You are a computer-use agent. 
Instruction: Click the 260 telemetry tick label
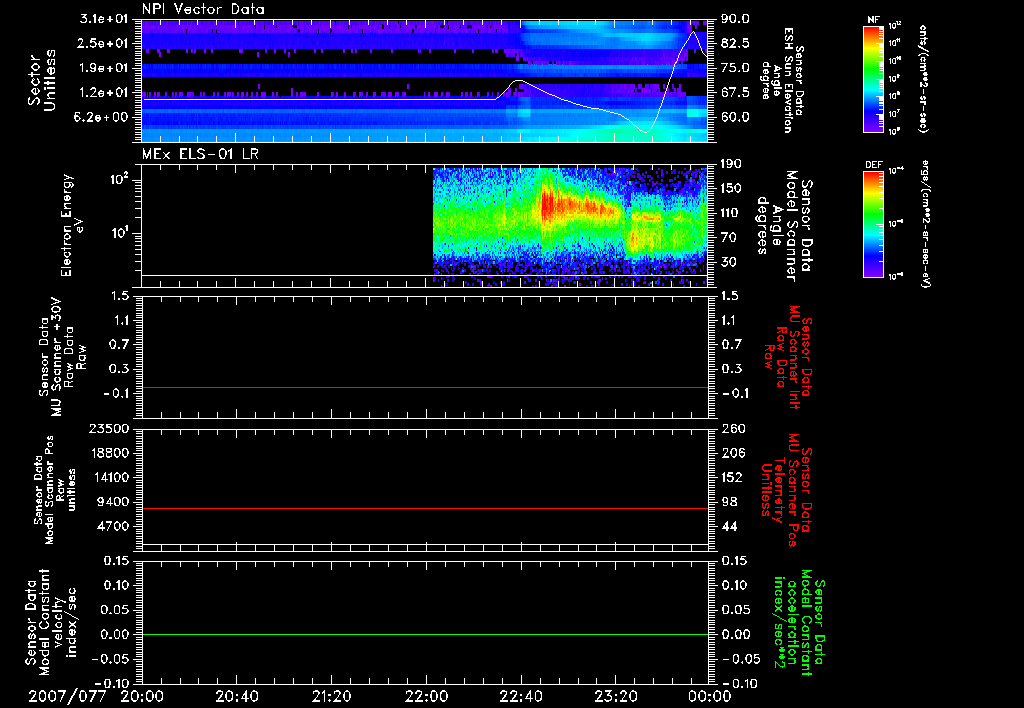733,428
